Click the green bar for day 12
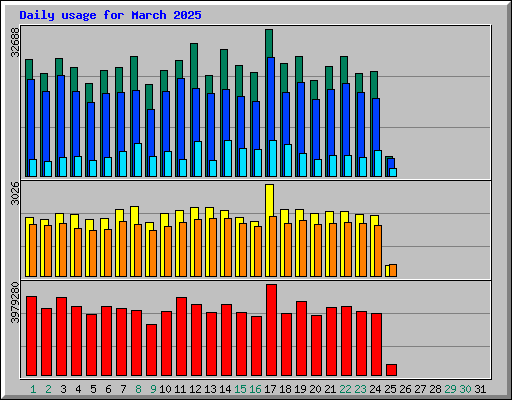Screen dimensions: 512x400 pyautogui.click(x=194, y=65)
